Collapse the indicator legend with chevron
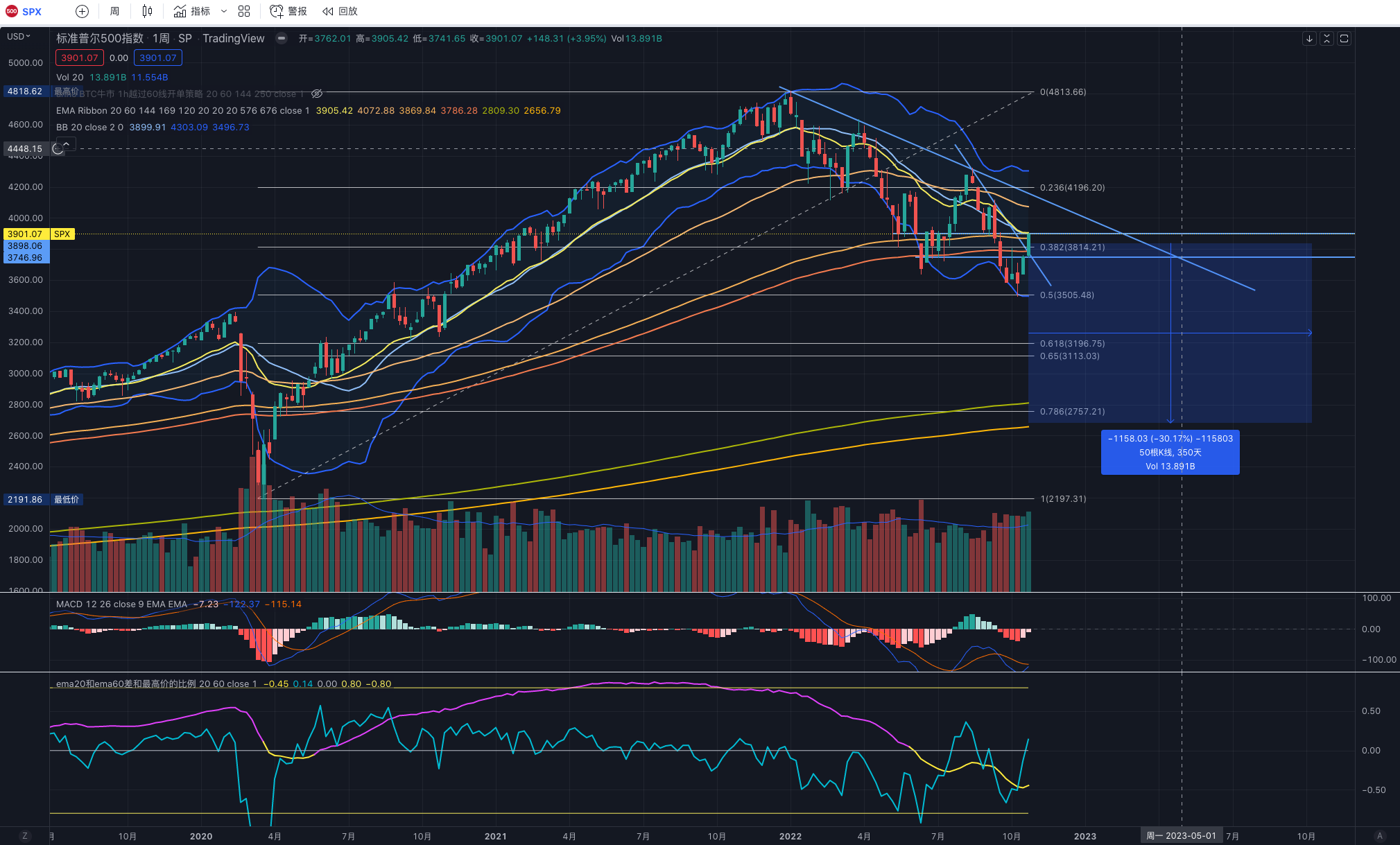Viewport: 1400px width, 845px height. click(66, 144)
